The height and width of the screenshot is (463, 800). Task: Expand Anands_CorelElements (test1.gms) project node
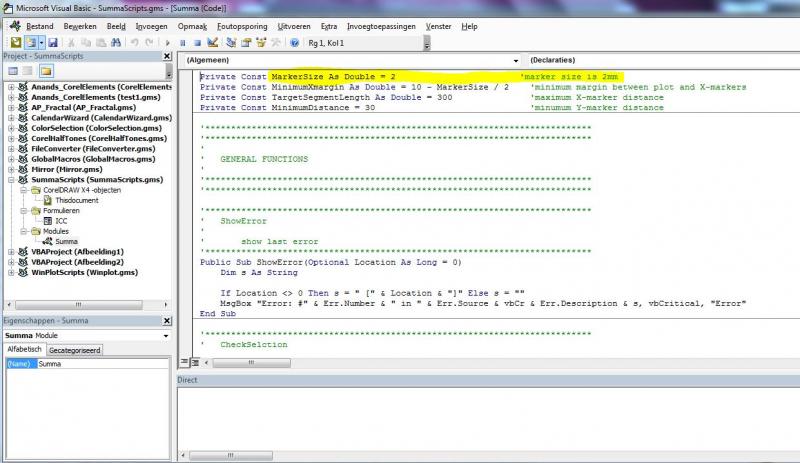11,97
